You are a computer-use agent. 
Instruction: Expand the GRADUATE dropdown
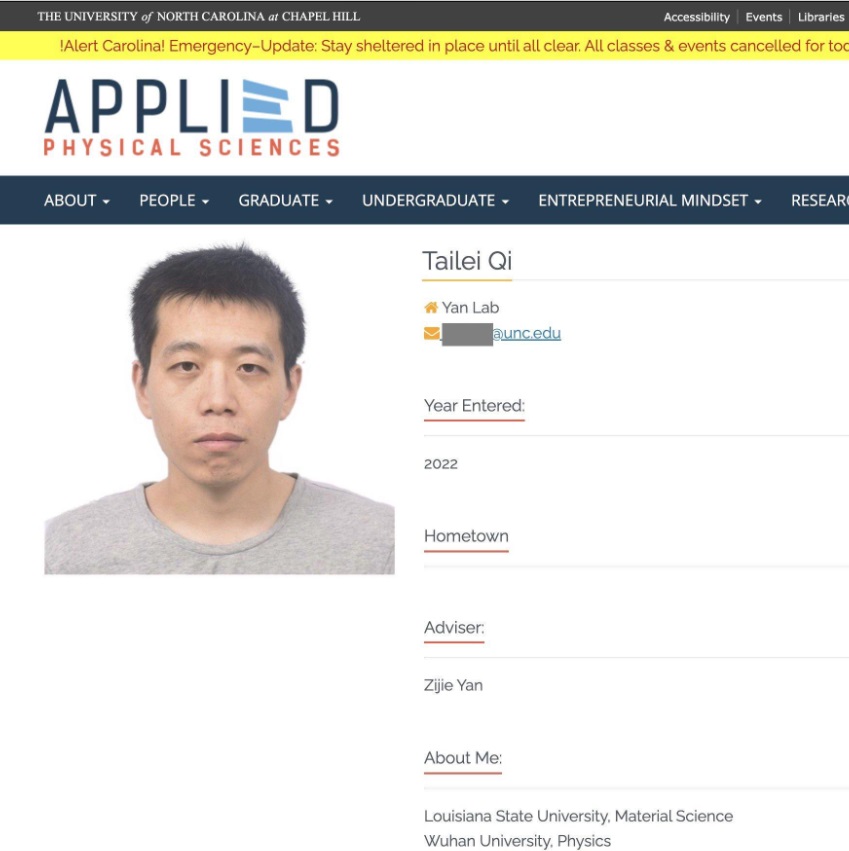coord(284,200)
